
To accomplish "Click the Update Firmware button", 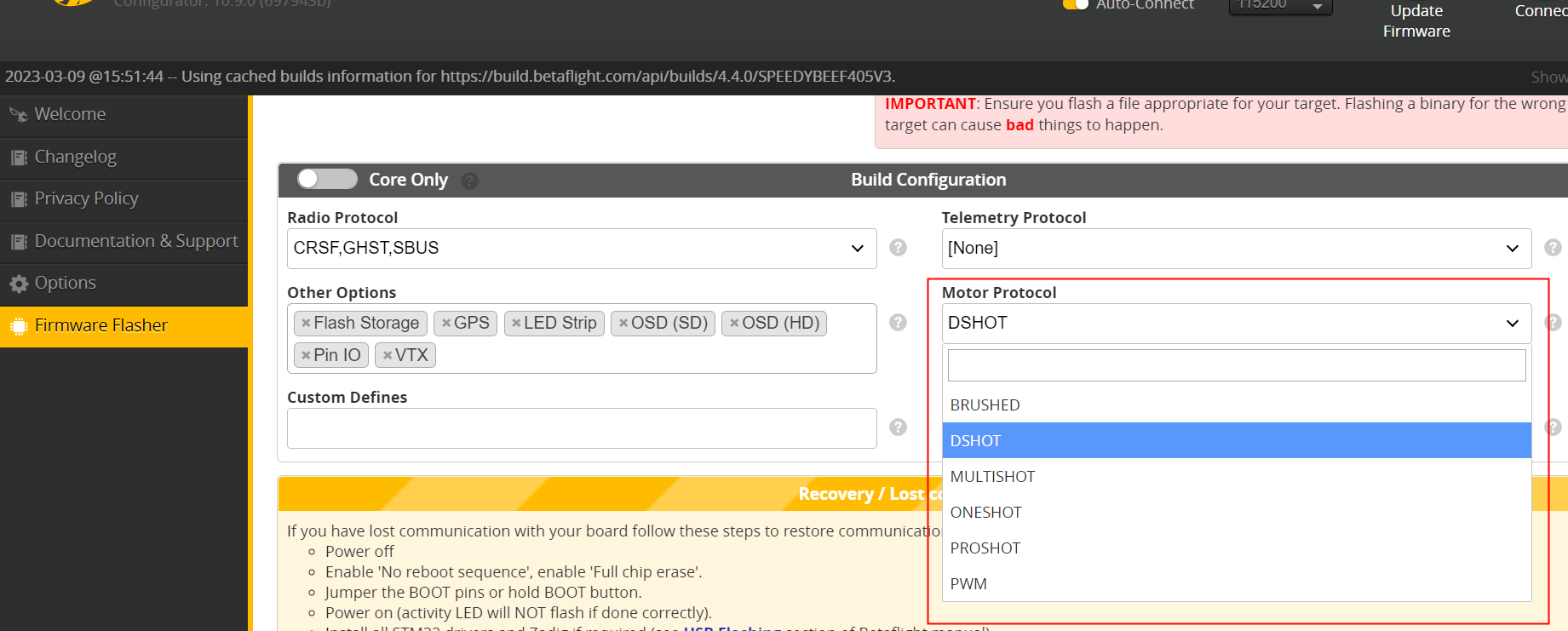I will coord(1416,21).
